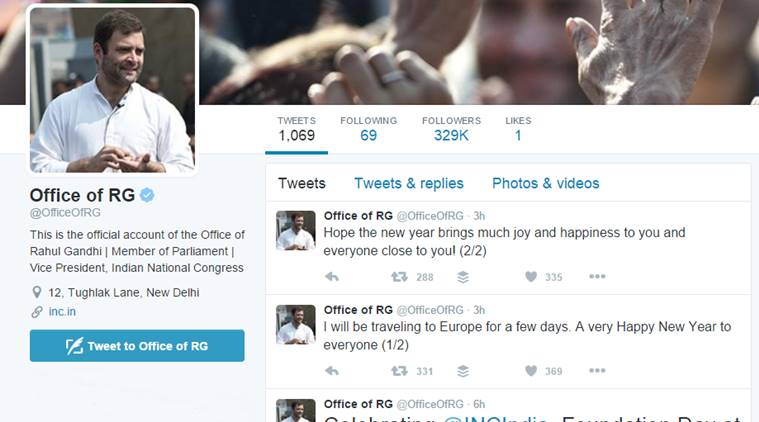
Task: Switch to the Tweets & replies tab
Action: [x=409, y=183]
